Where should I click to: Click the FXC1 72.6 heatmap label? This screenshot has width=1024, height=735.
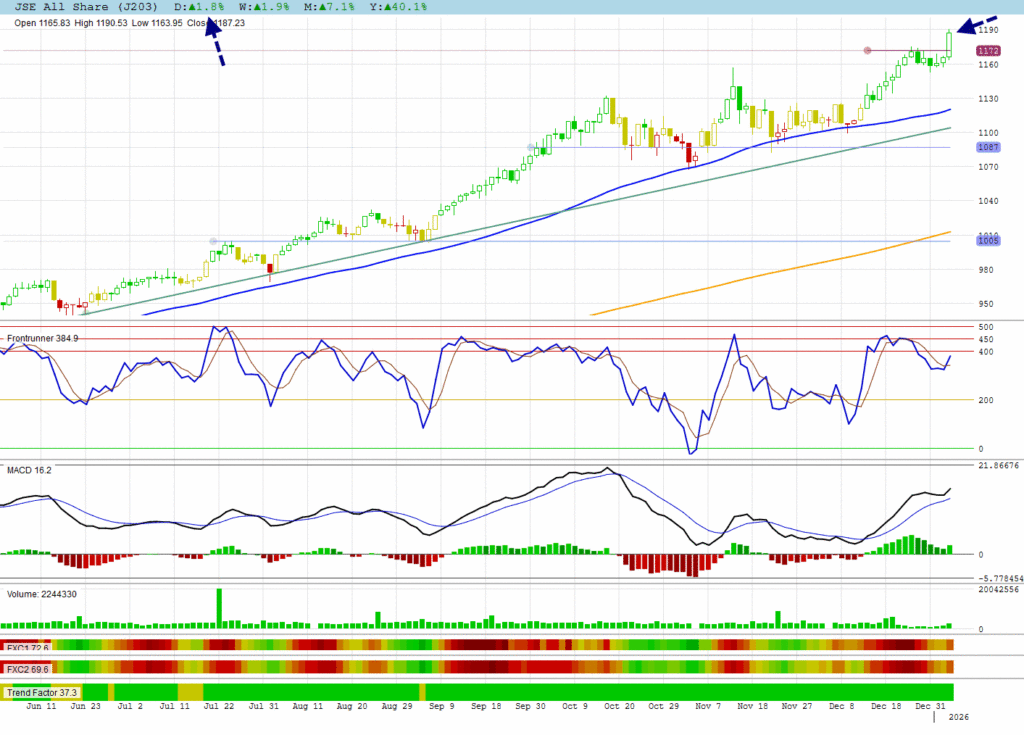[28, 646]
